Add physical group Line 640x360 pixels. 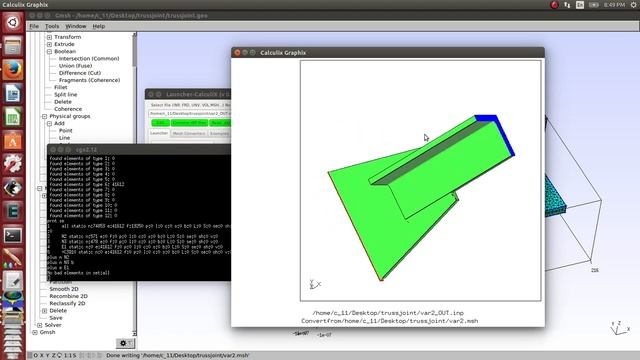(x=64, y=138)
